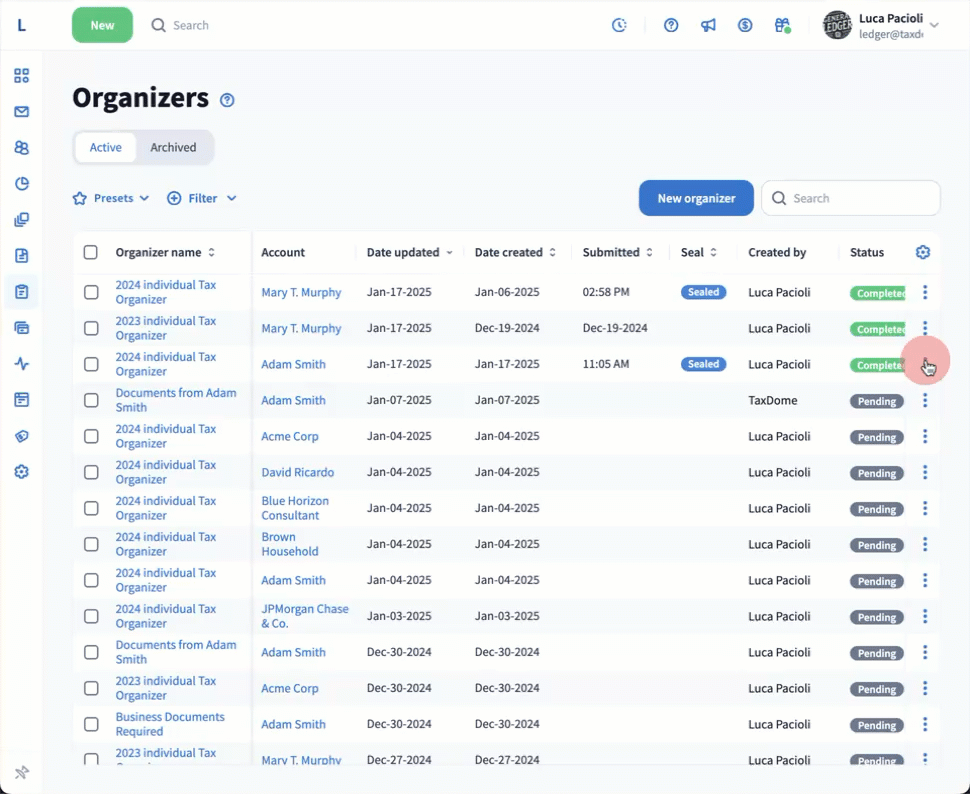Open sidebar settings gear icon

(x=21, y=472)
